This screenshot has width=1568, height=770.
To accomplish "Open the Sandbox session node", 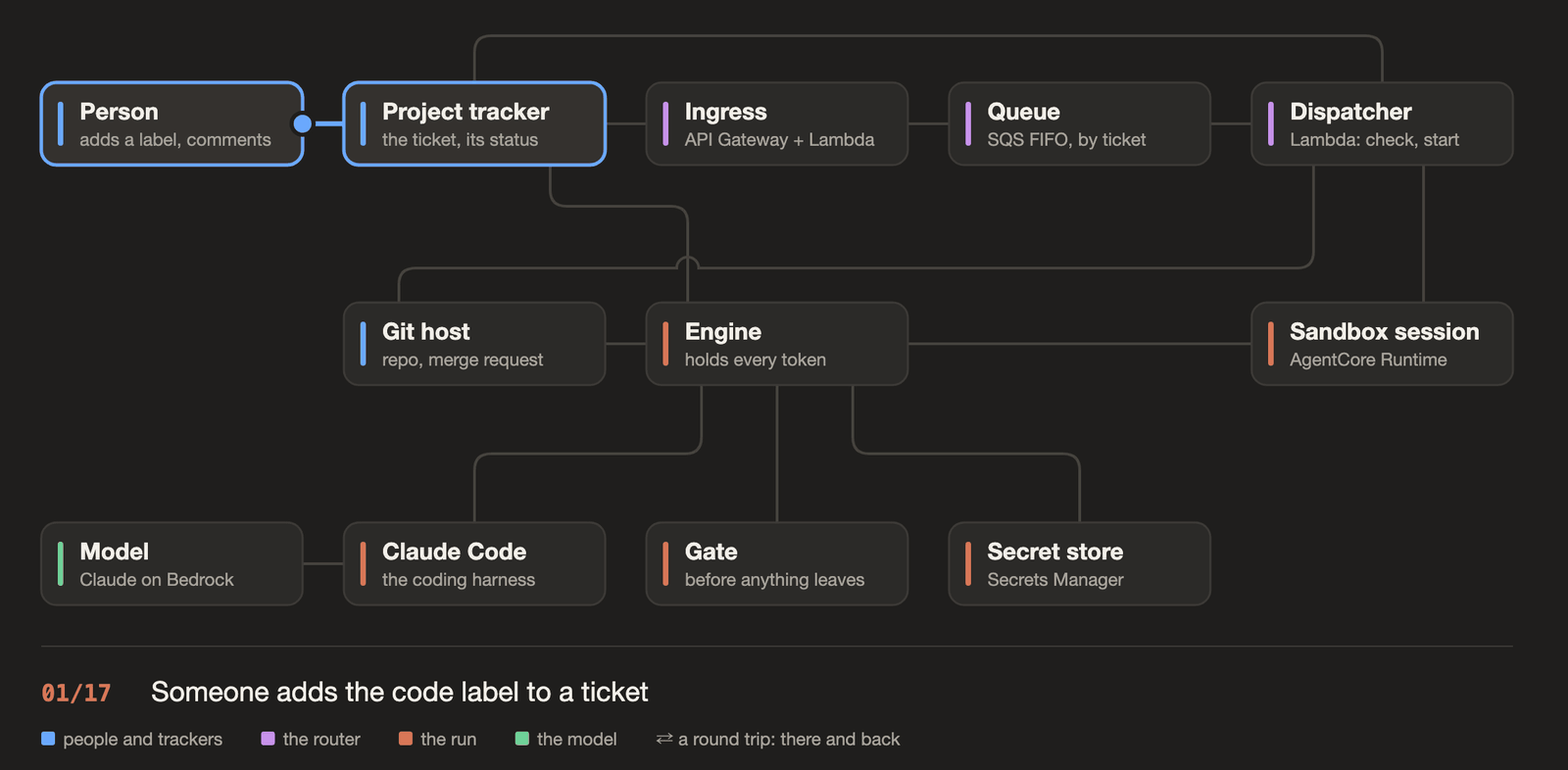I will [x=1382, y=344].
